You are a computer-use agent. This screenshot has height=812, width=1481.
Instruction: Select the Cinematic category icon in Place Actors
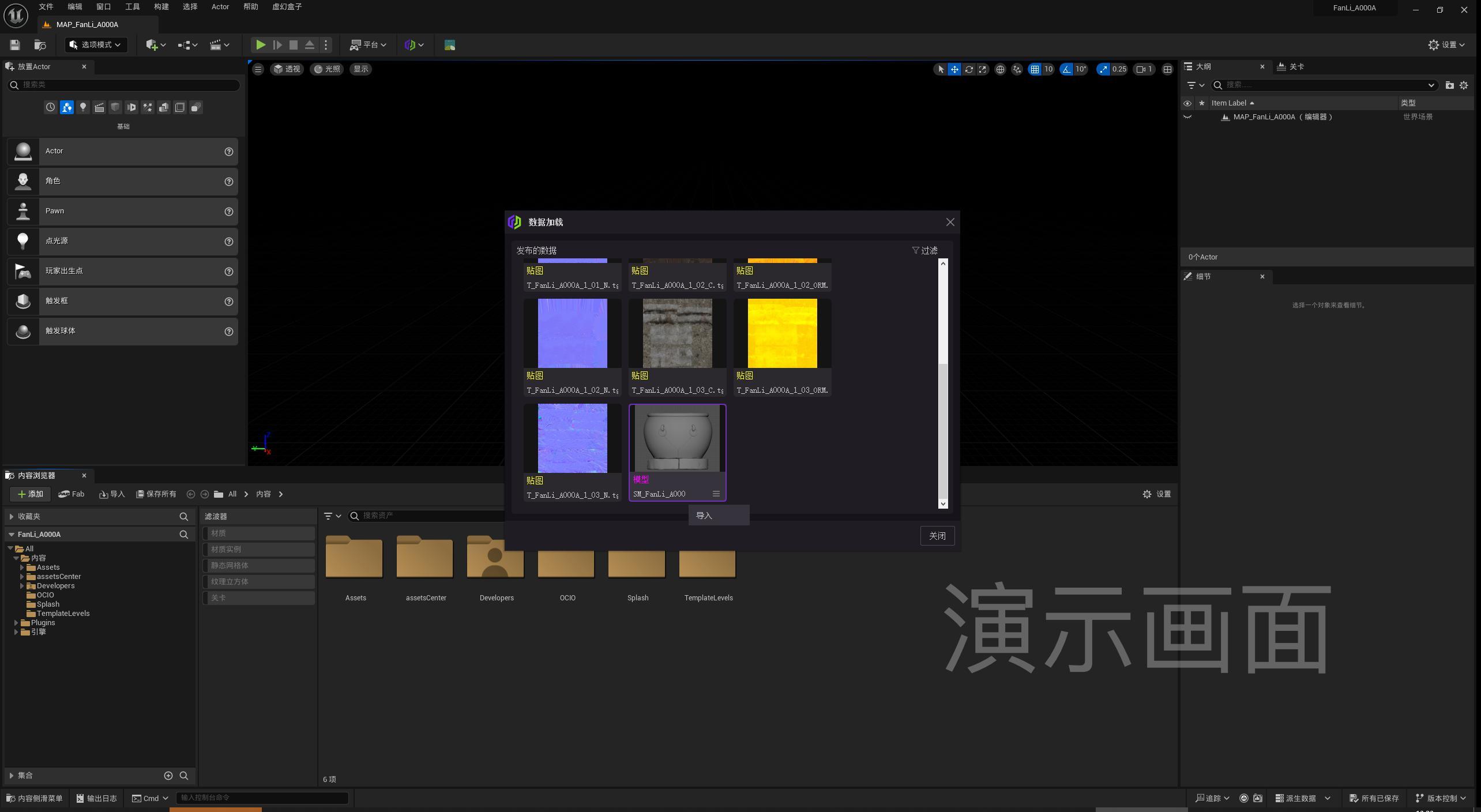tap(99, 107)
